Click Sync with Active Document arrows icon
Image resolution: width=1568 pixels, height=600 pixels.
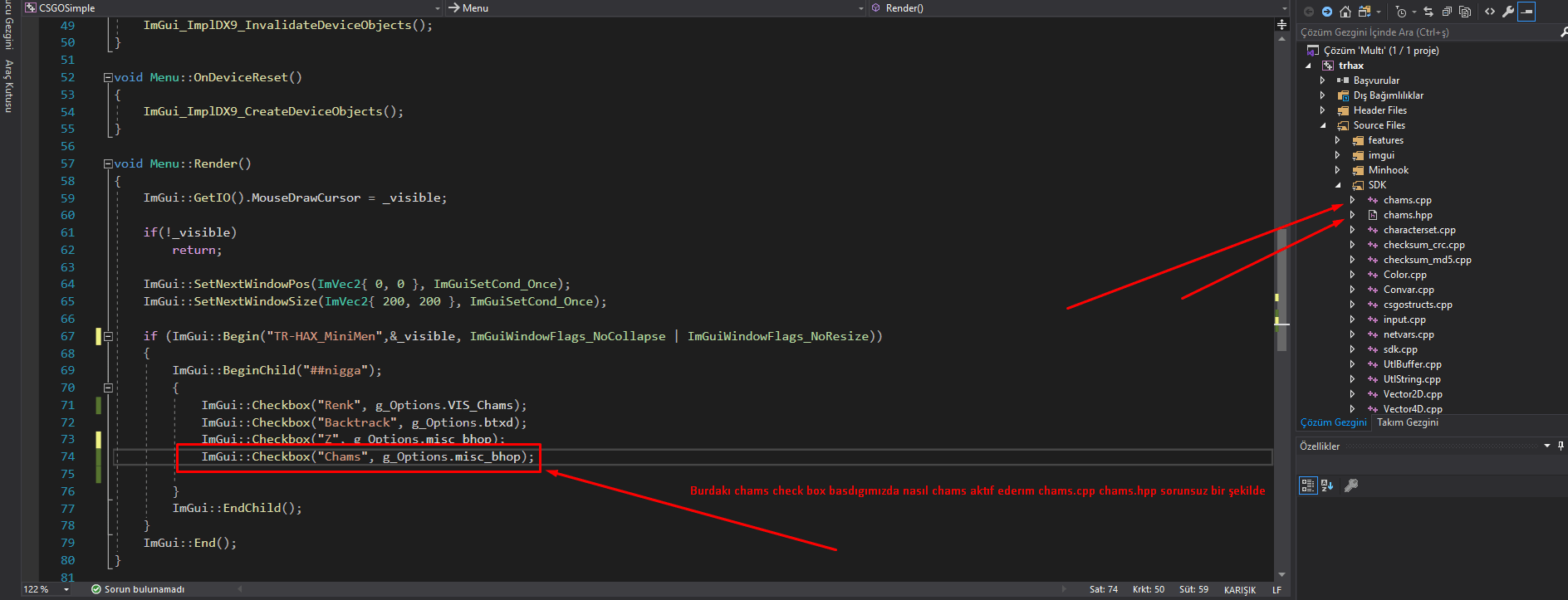1428,12
